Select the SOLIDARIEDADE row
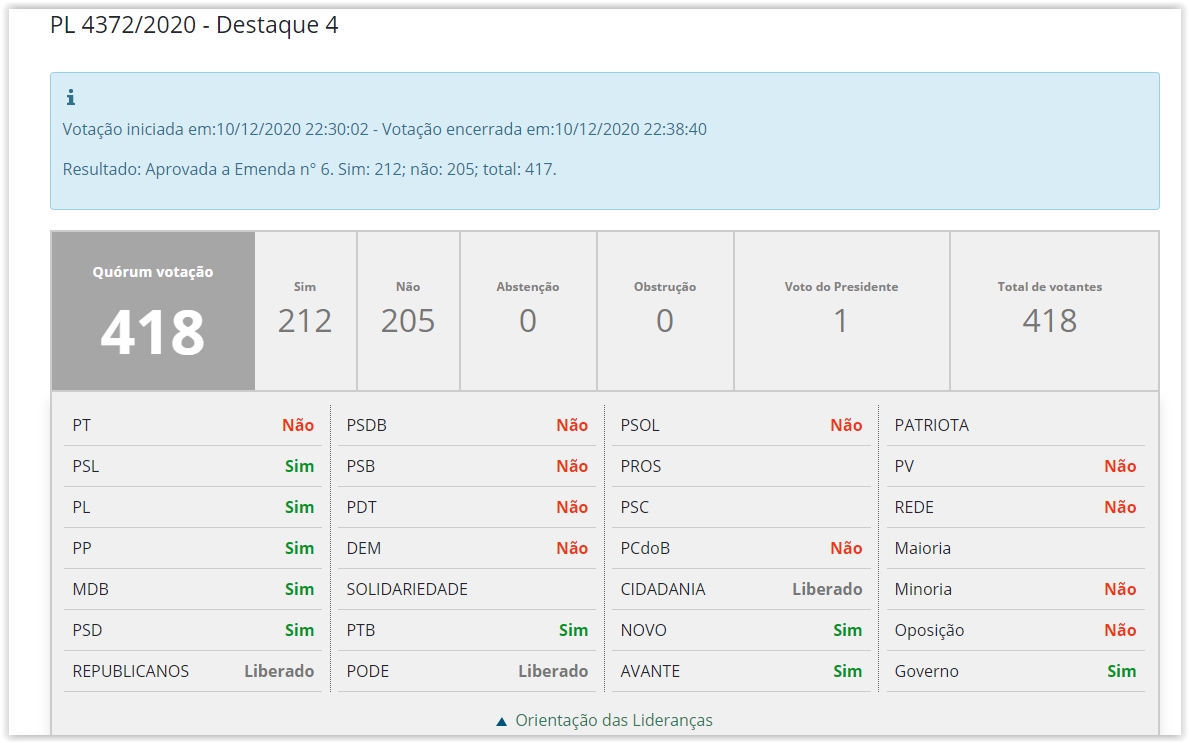Image resolution: width=1189 pixels, height=743 pixels. (467, 589)
